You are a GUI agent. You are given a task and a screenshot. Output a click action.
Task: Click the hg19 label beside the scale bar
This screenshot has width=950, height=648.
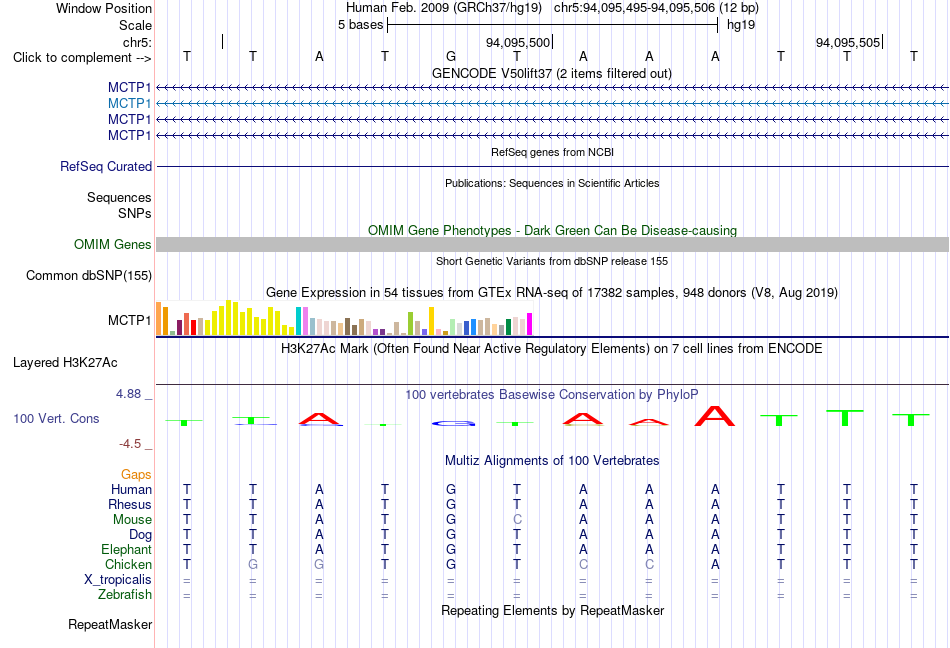click(741, 25)
